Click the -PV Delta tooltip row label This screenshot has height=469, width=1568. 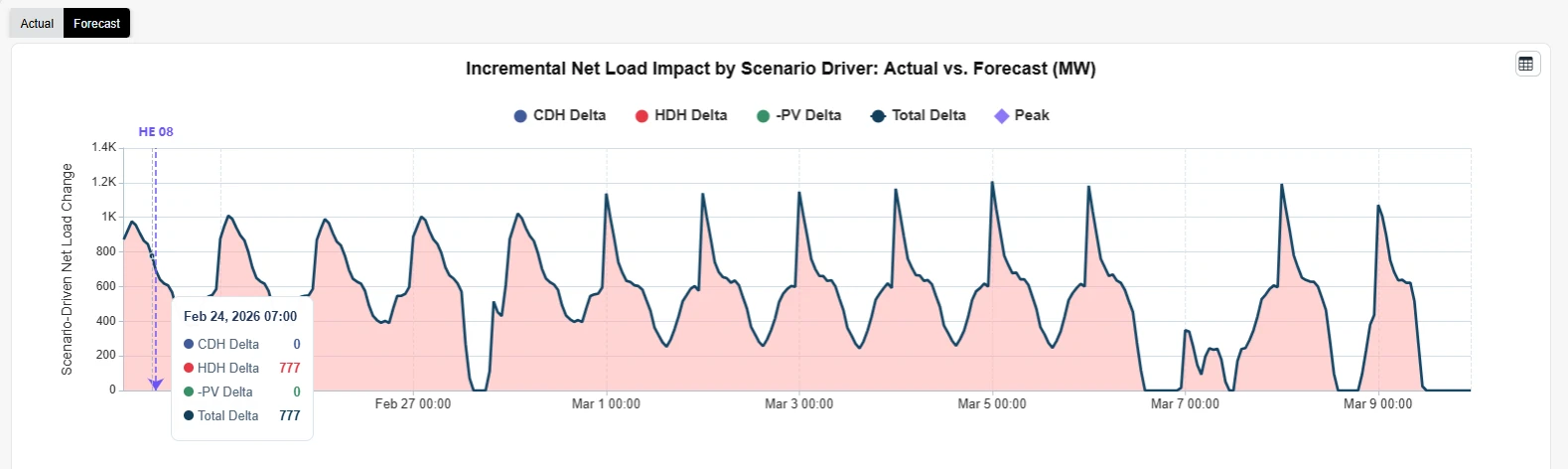(225, 391)
